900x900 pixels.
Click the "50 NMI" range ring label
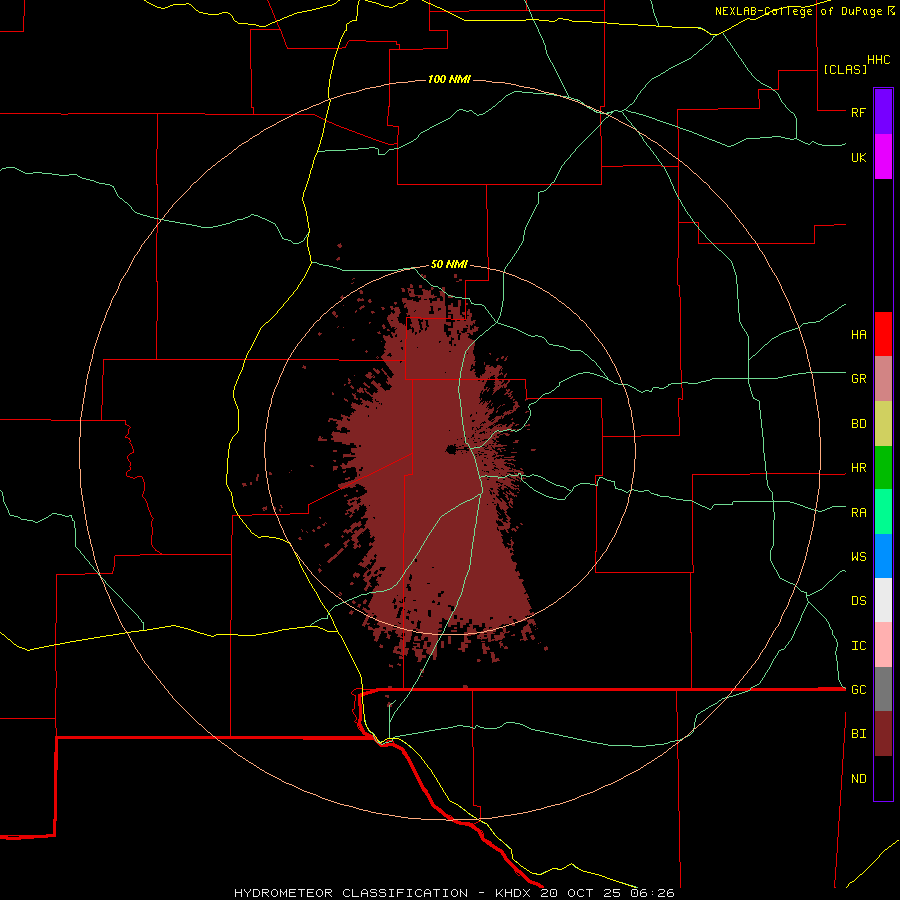449,264
